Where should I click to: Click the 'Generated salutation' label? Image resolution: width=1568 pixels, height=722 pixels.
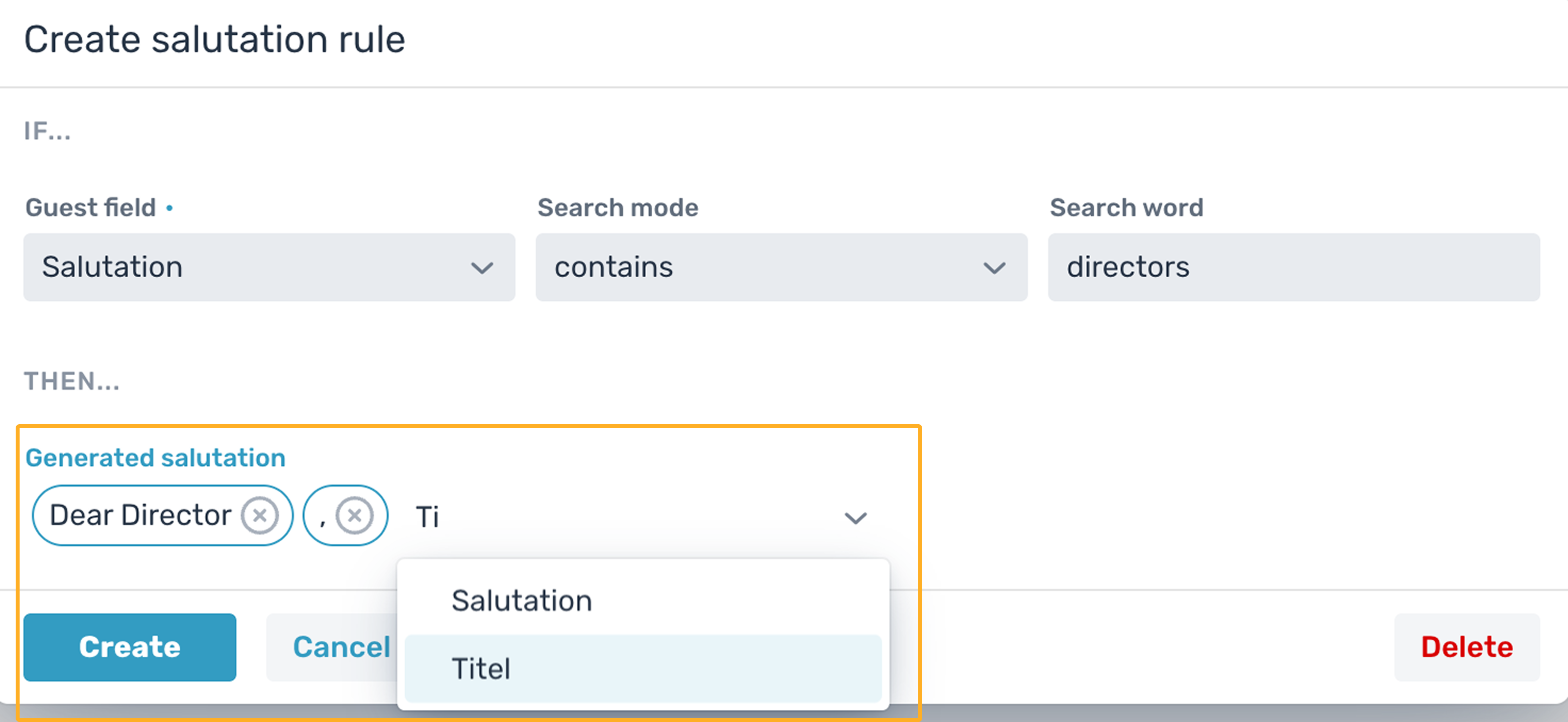[x=155, y=457]
